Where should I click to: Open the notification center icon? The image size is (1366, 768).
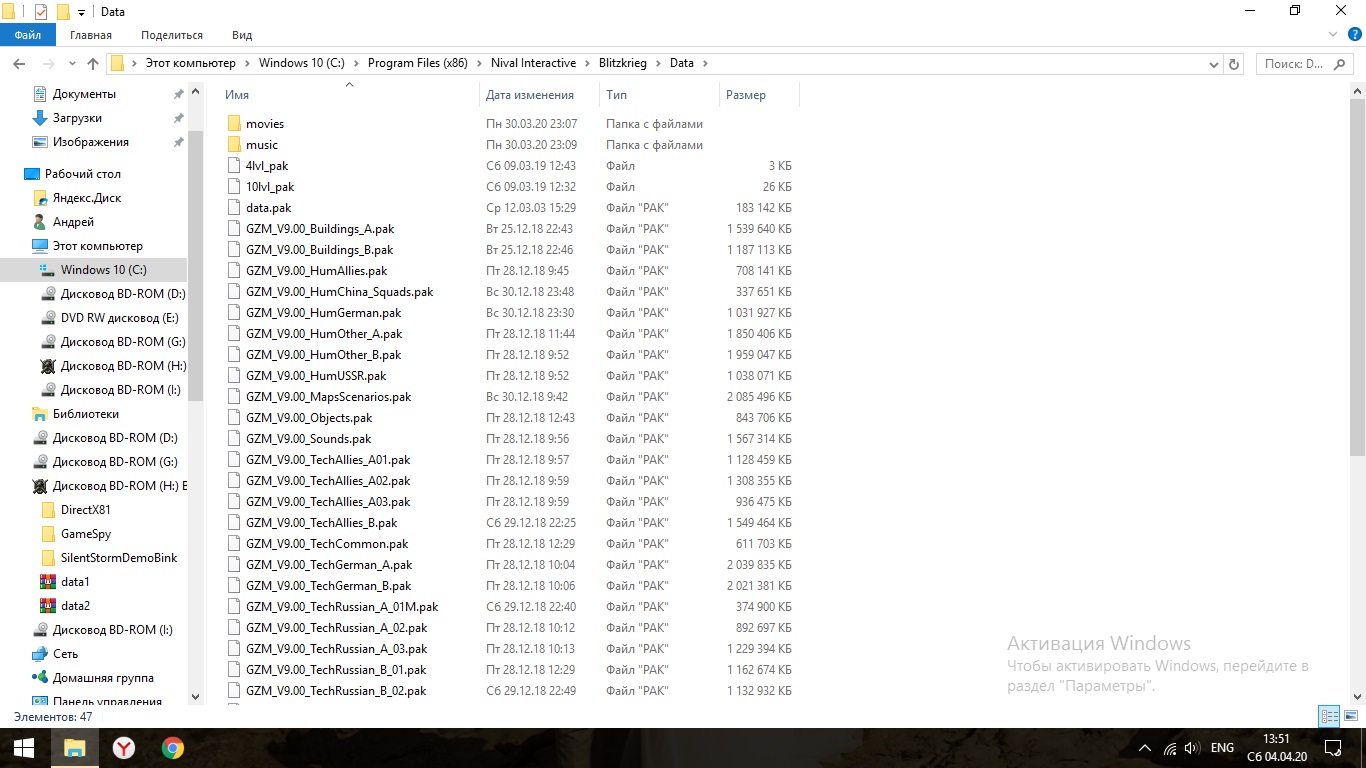pos(1332,748)
